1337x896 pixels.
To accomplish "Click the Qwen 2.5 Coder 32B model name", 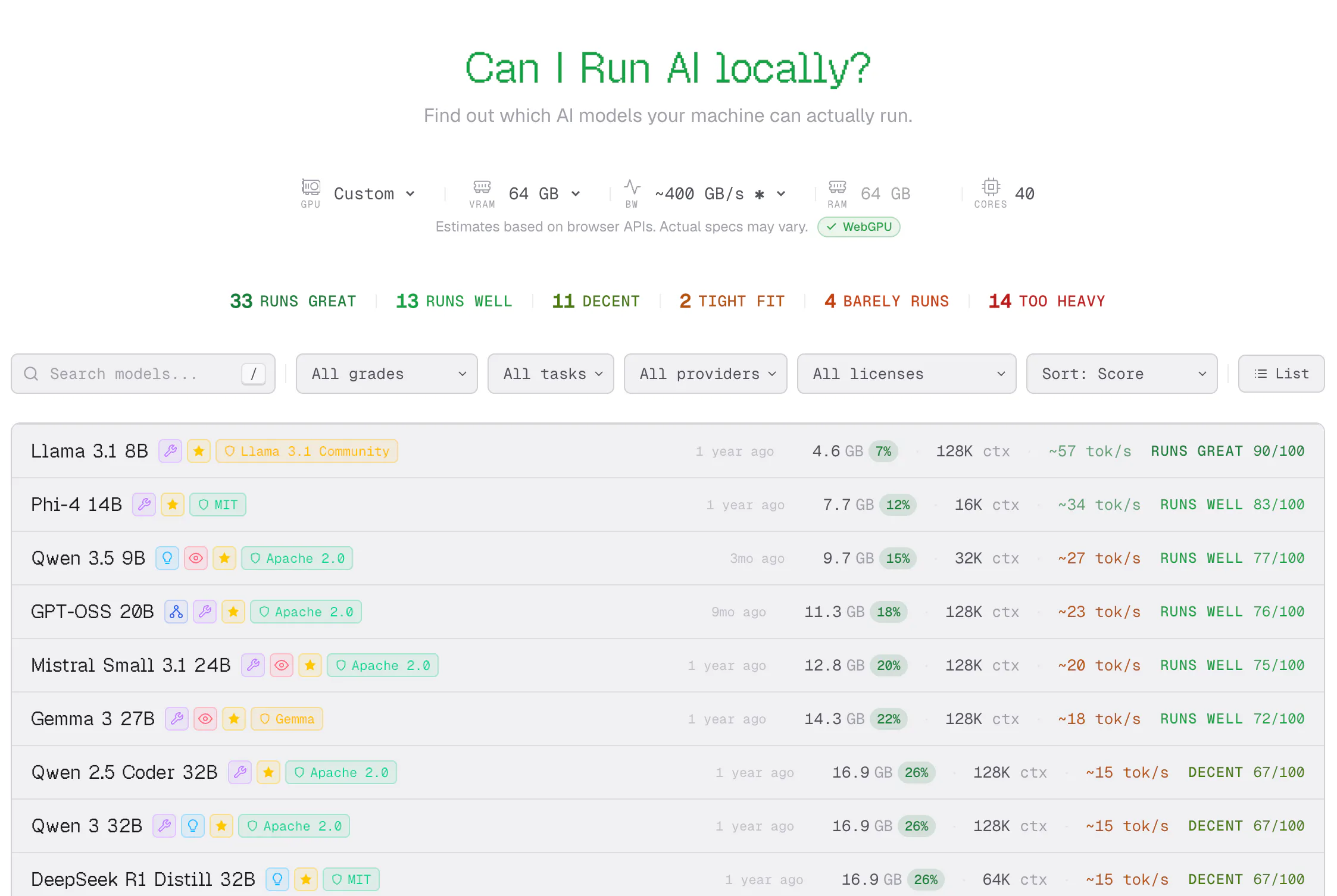I will (x=124, y=772).
